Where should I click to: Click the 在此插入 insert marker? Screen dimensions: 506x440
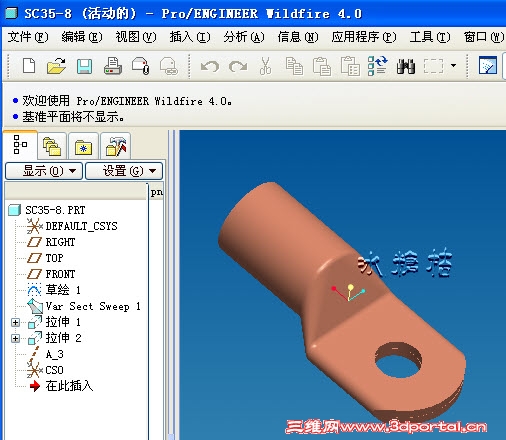(x=61, y=386)
